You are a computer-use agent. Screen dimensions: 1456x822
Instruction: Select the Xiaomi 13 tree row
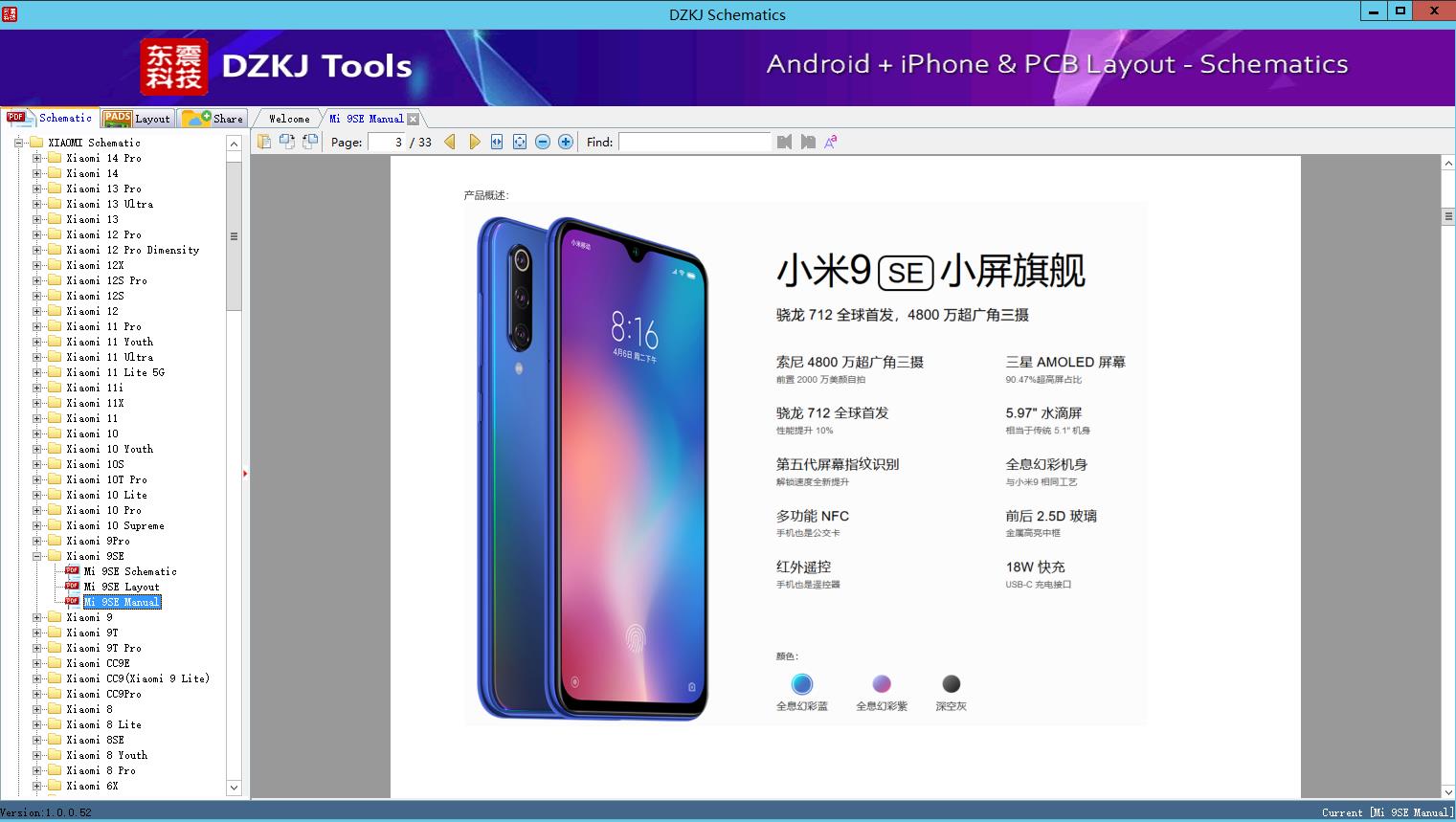click(93, 219)
